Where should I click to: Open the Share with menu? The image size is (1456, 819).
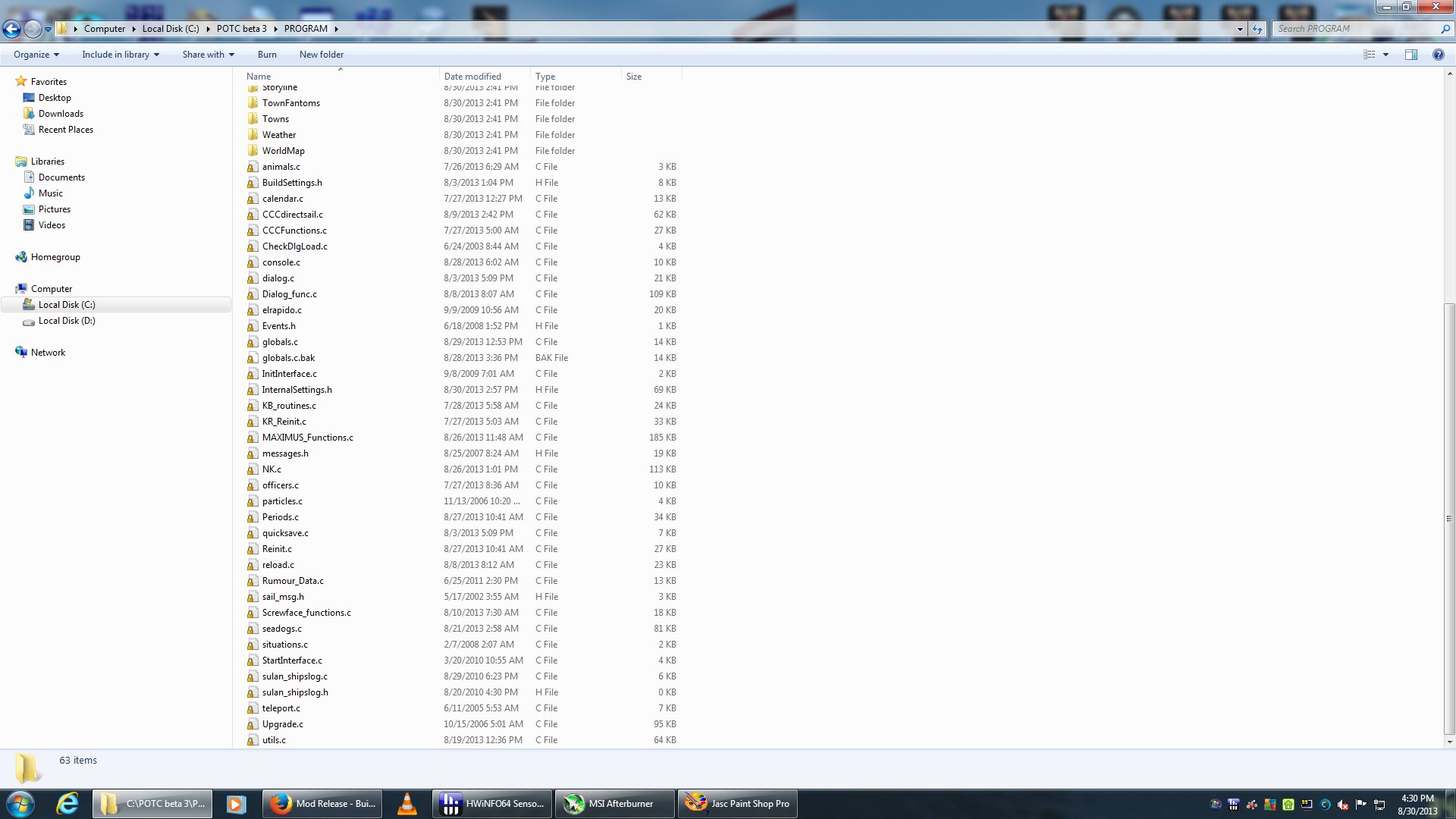(x=208, y=55)
